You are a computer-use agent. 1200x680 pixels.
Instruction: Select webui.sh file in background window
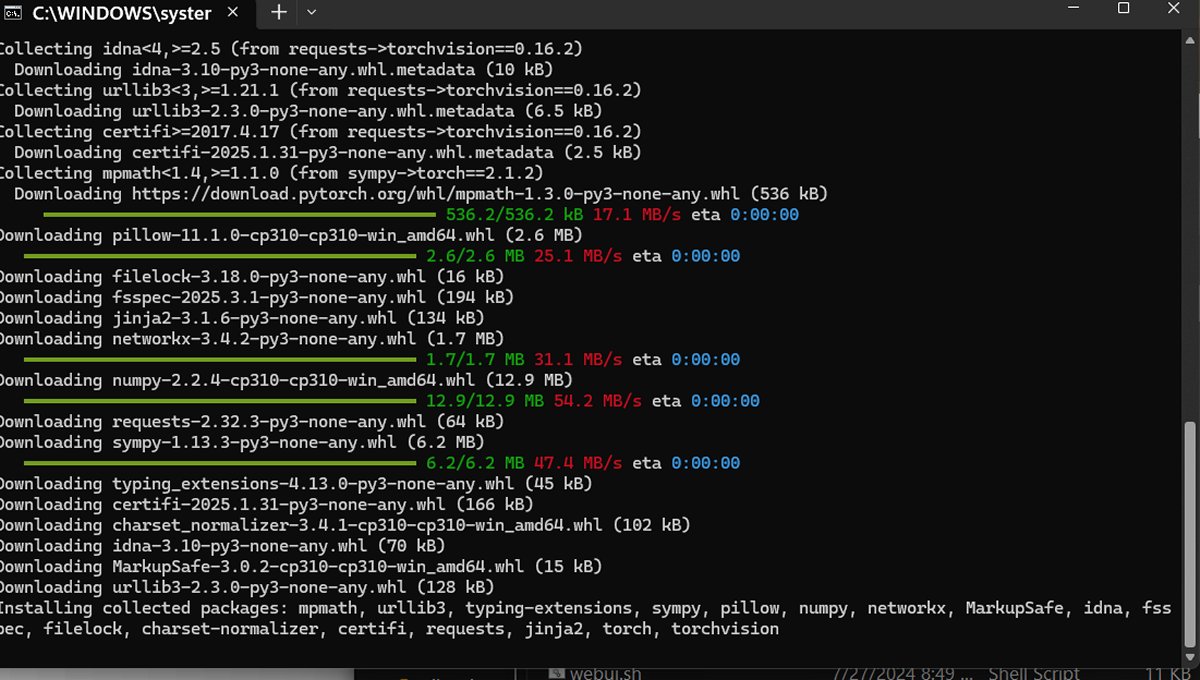[x=607, y=674]
